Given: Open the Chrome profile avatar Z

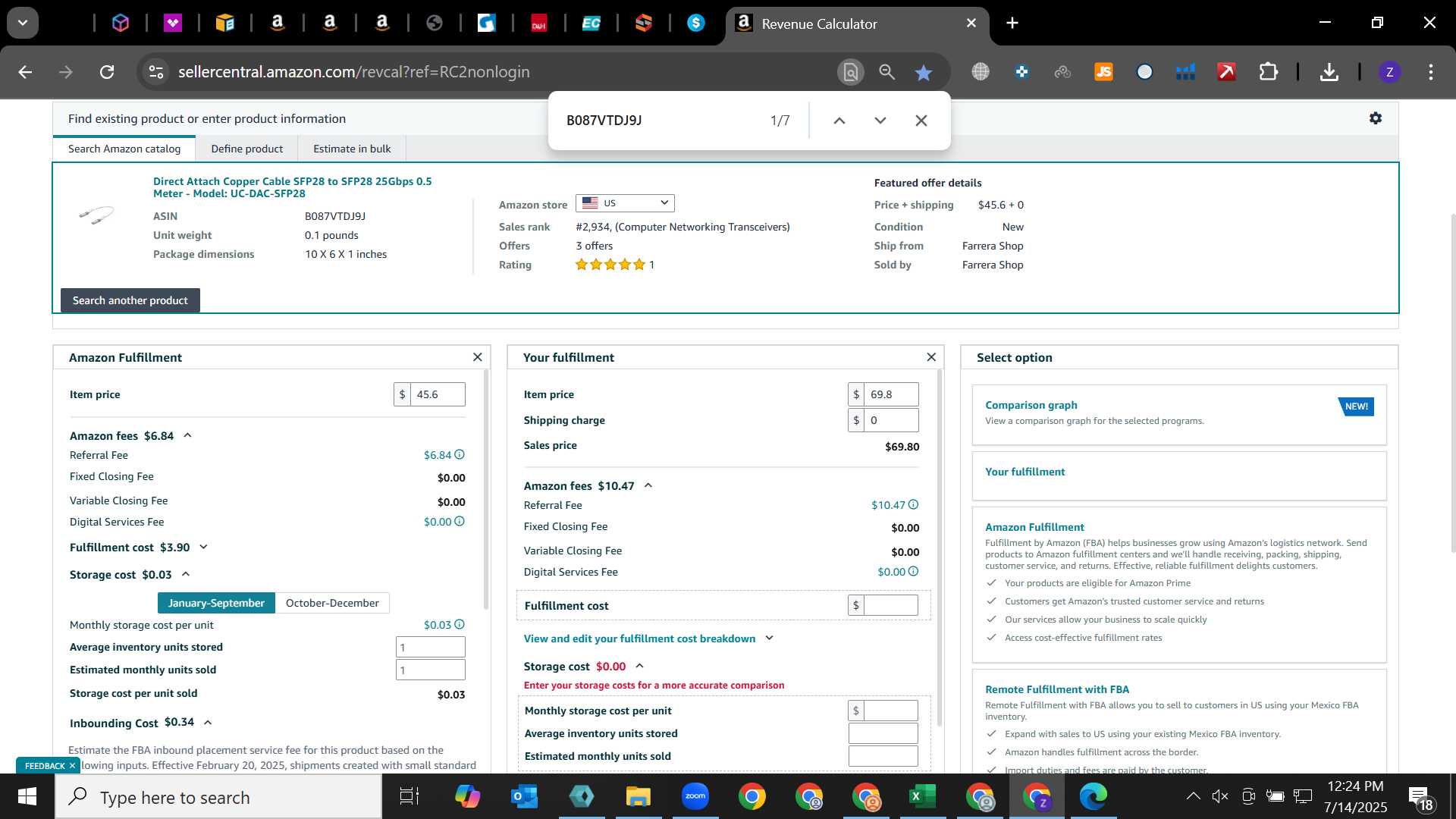Looking at the screenshot, I should tap(1390, 72).
